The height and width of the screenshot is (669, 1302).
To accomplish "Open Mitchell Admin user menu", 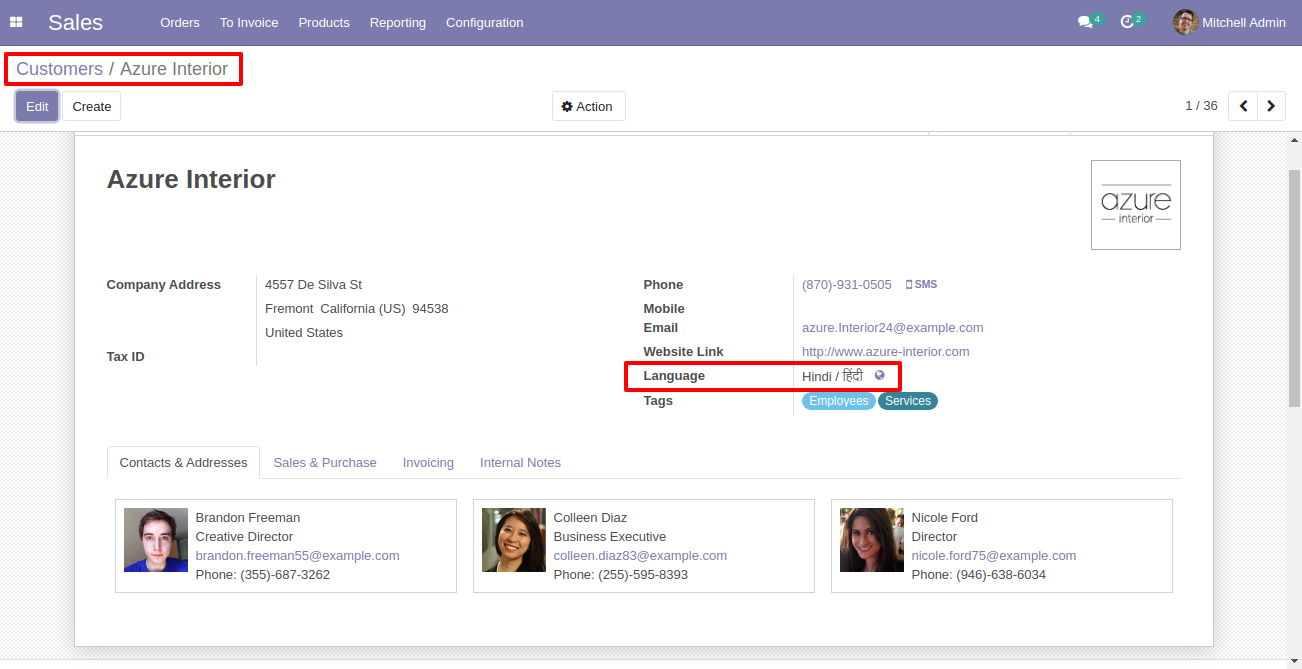I will click(x=1230, y=22).
